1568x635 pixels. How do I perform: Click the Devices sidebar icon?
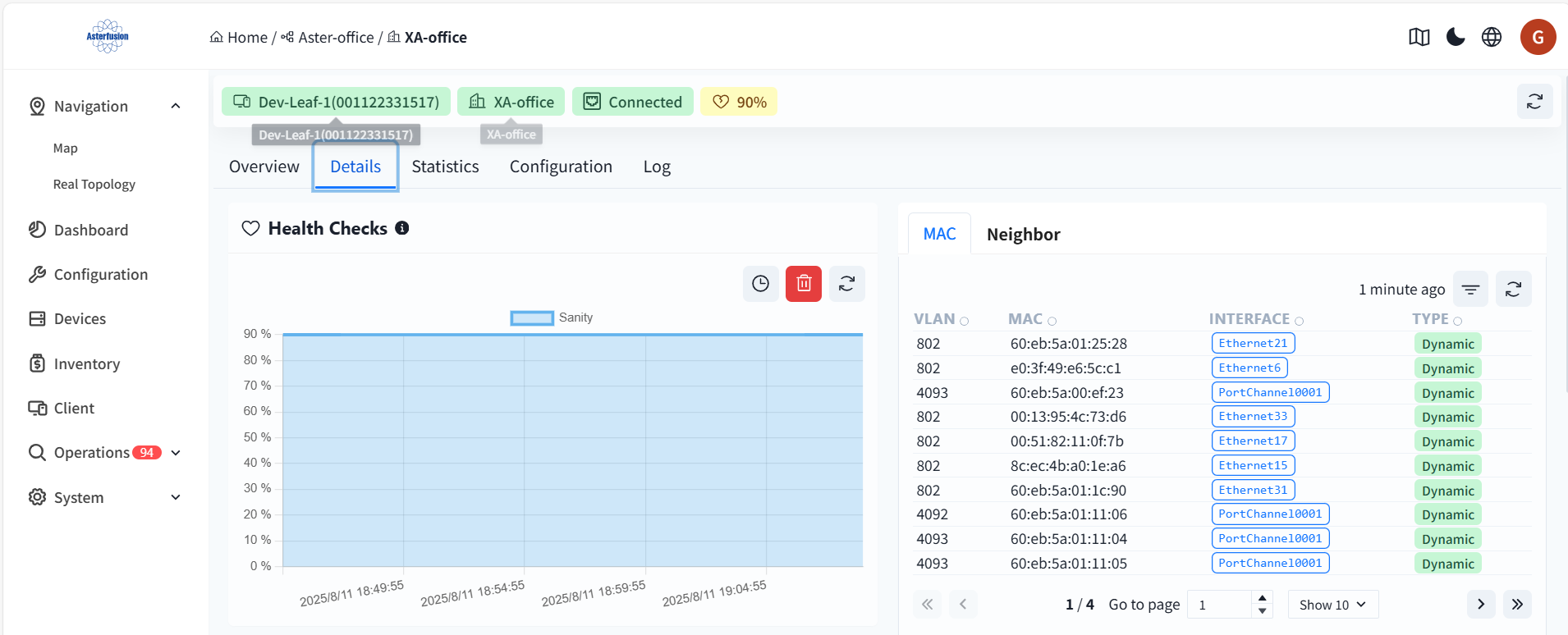point(37,319)
